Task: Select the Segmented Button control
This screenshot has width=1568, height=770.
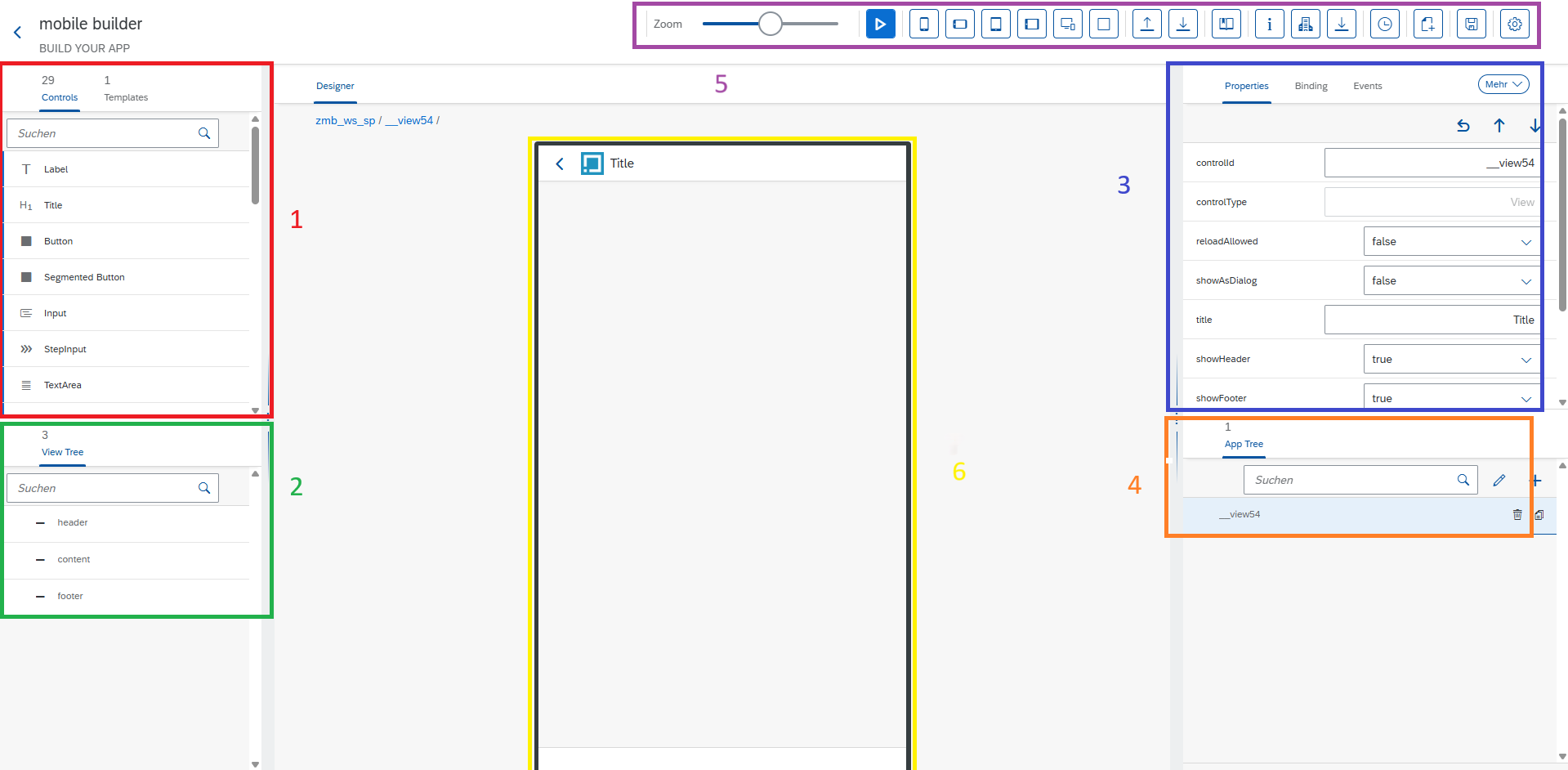Action: (x=84, y=278)
